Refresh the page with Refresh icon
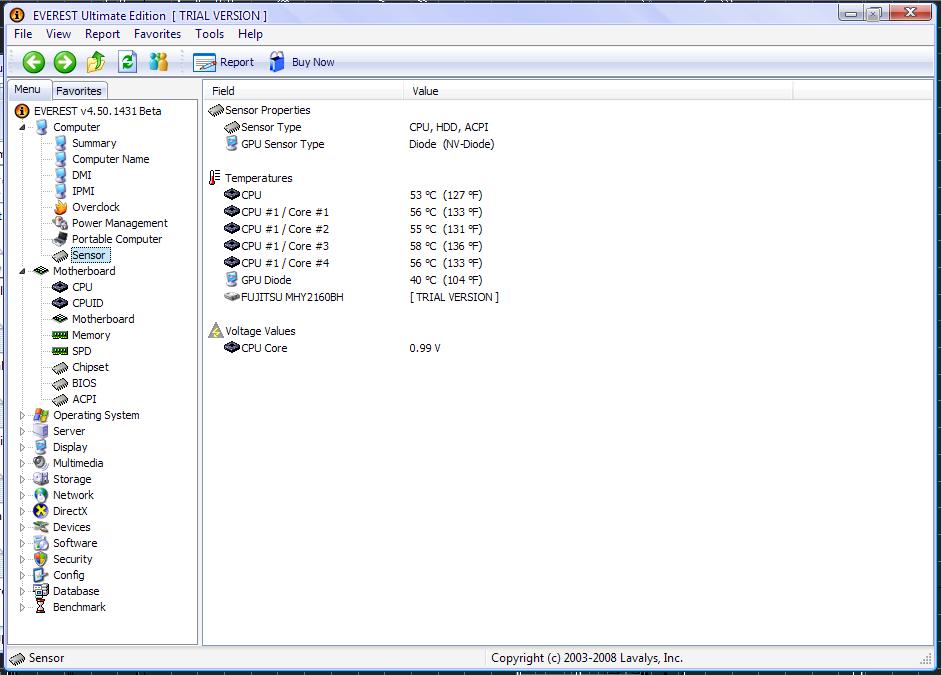The width and height of the screenshot is (941, 675). pos(127,62)
